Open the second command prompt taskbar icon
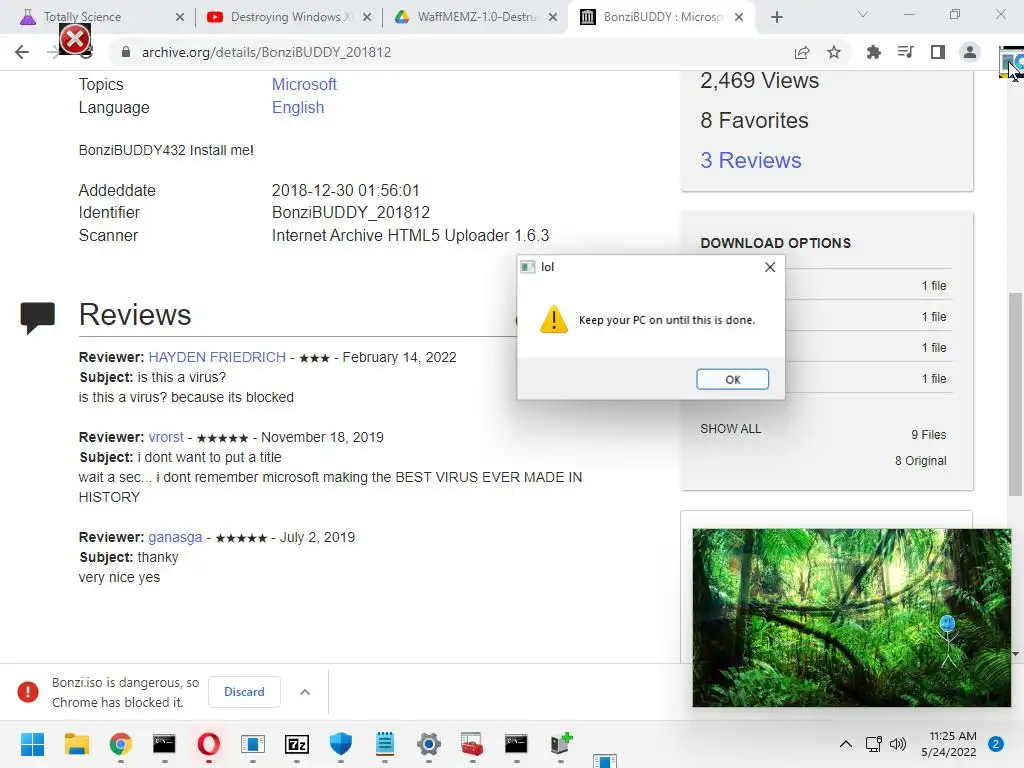Viewport: 1024px width, 768px height. 516,743
